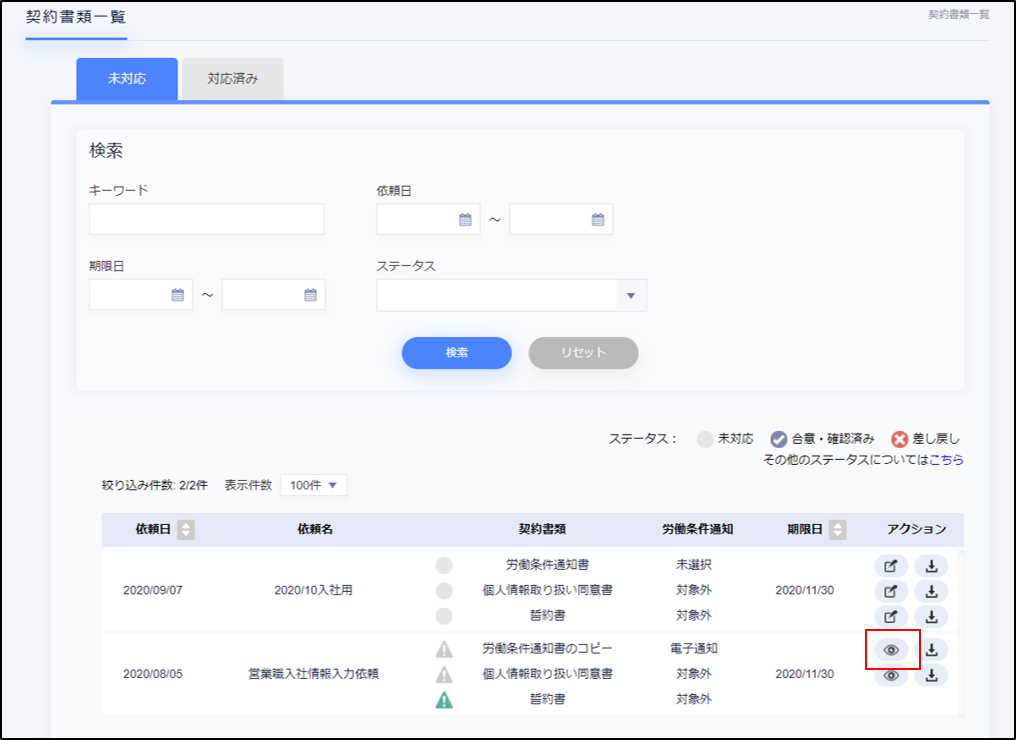
Task: Click the 絞り込み件数: 2/2件 count text
Action: tap(155, 485)
